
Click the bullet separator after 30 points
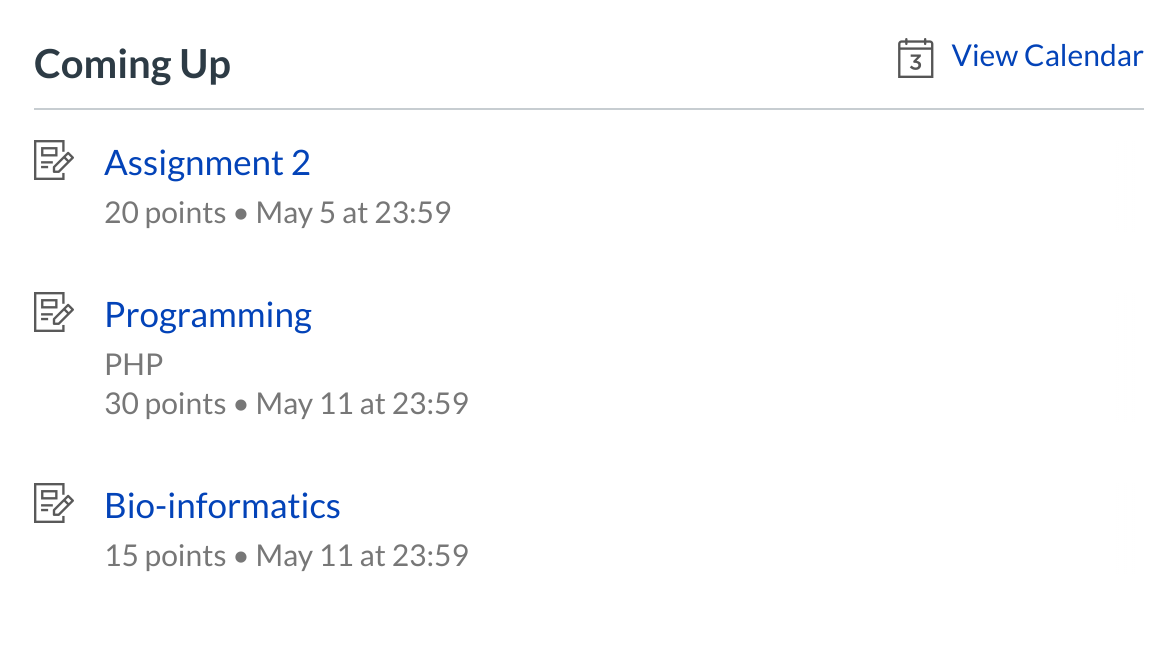(241, 405)
